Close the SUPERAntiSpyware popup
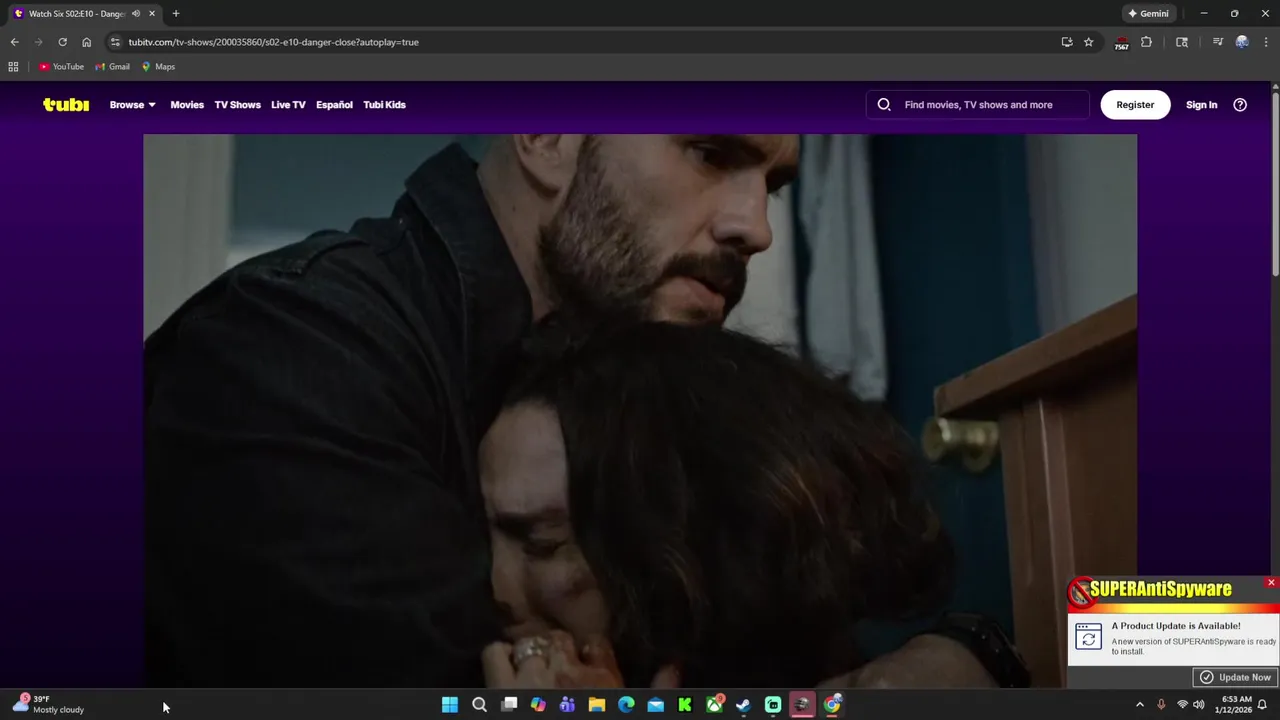The height and width of the screenshot is (720, 1280). [x=1271, y=583]
